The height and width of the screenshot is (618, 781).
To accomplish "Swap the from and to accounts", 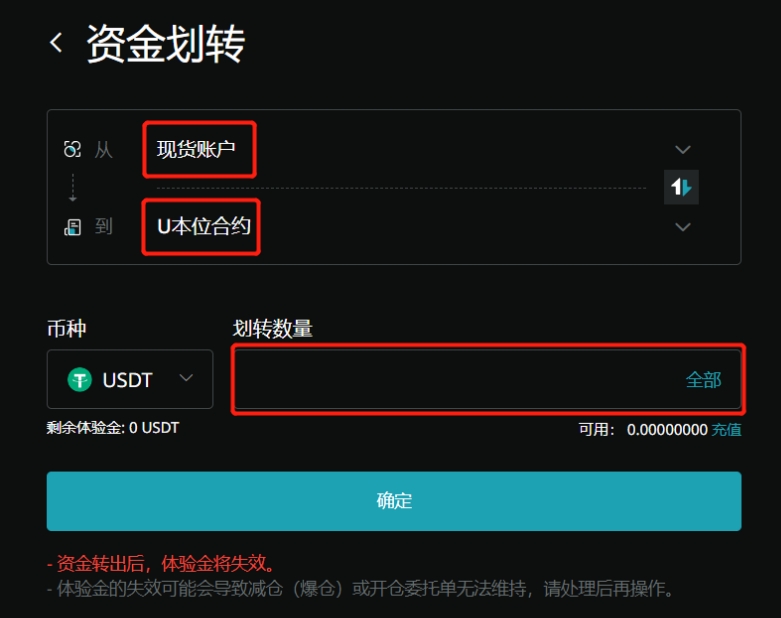I will pos(681,187).
